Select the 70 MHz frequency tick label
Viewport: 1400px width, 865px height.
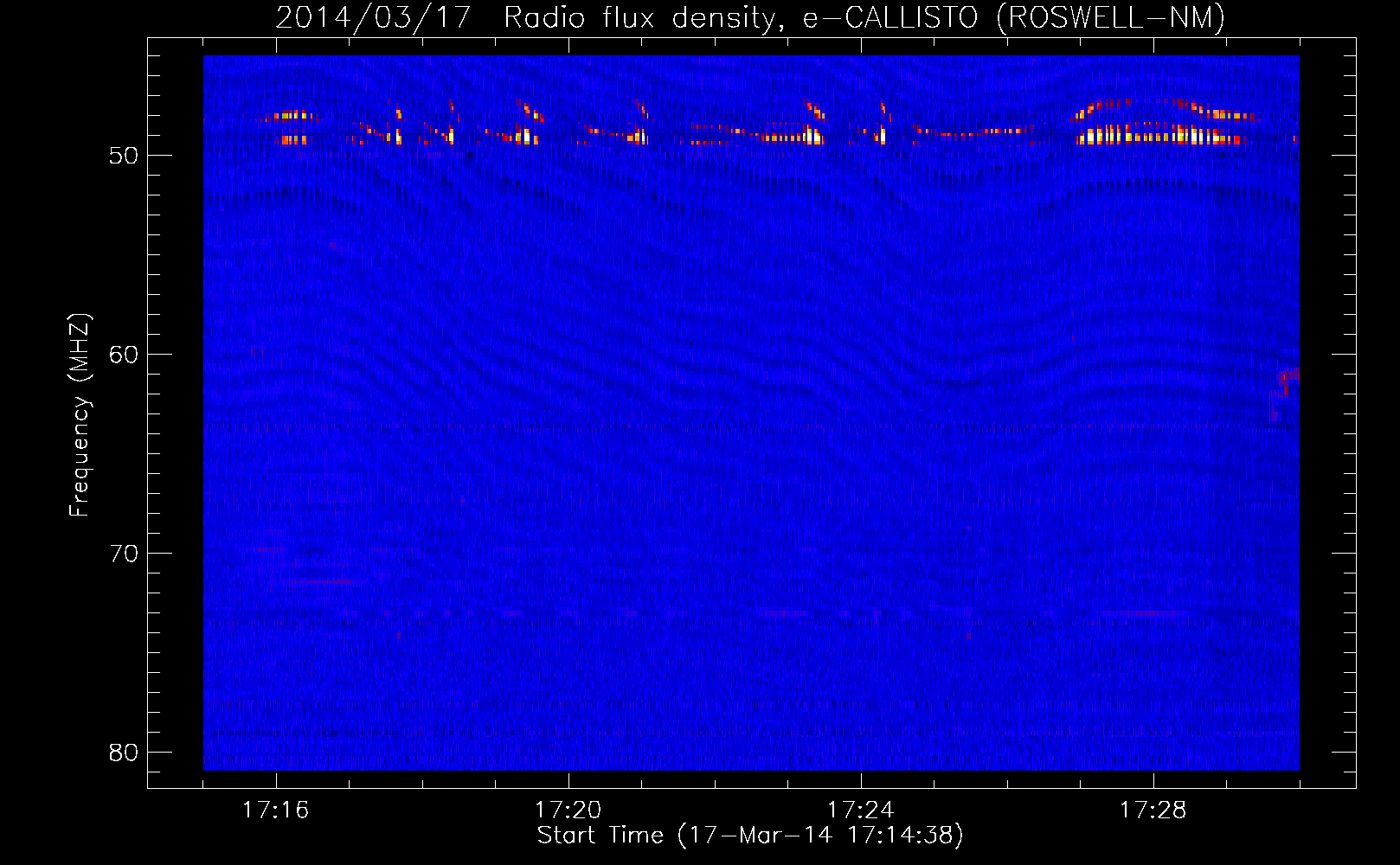[124, 554]
